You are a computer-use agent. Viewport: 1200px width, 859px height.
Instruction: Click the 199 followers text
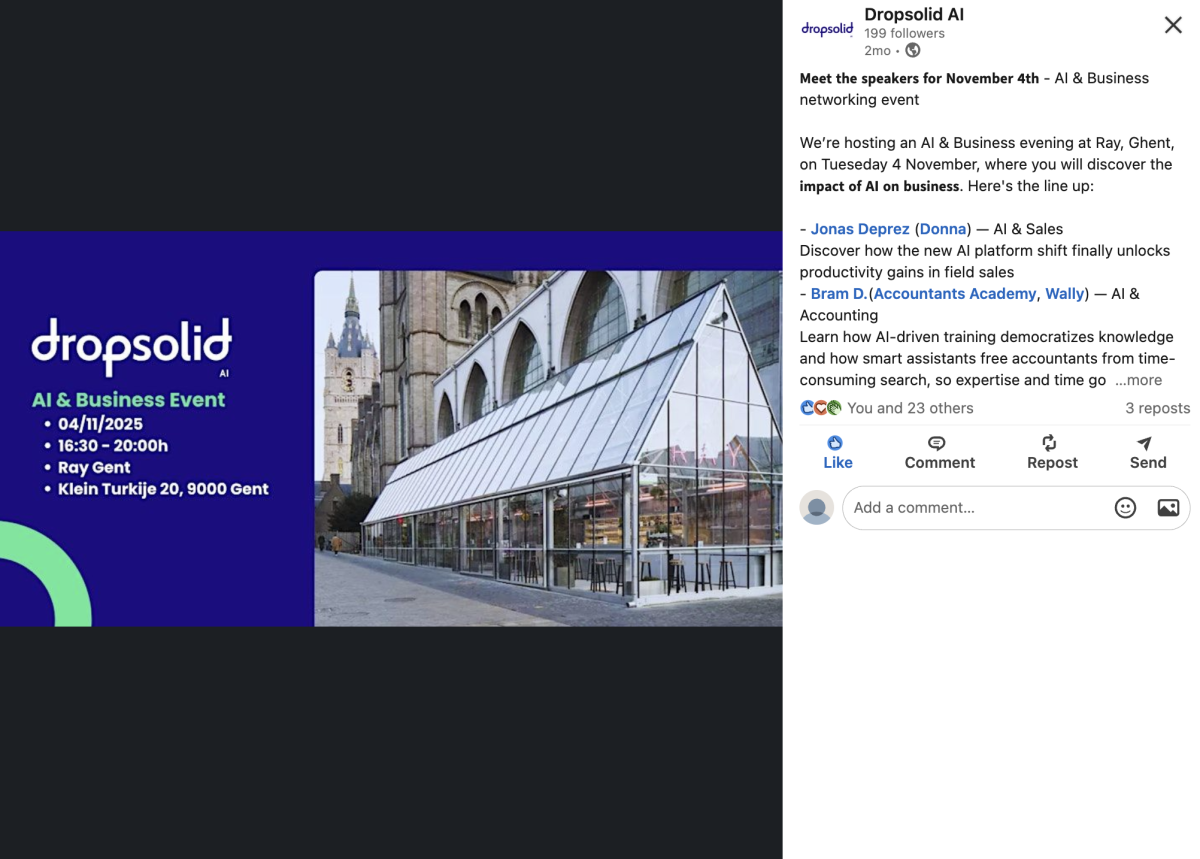pos(904,33)
